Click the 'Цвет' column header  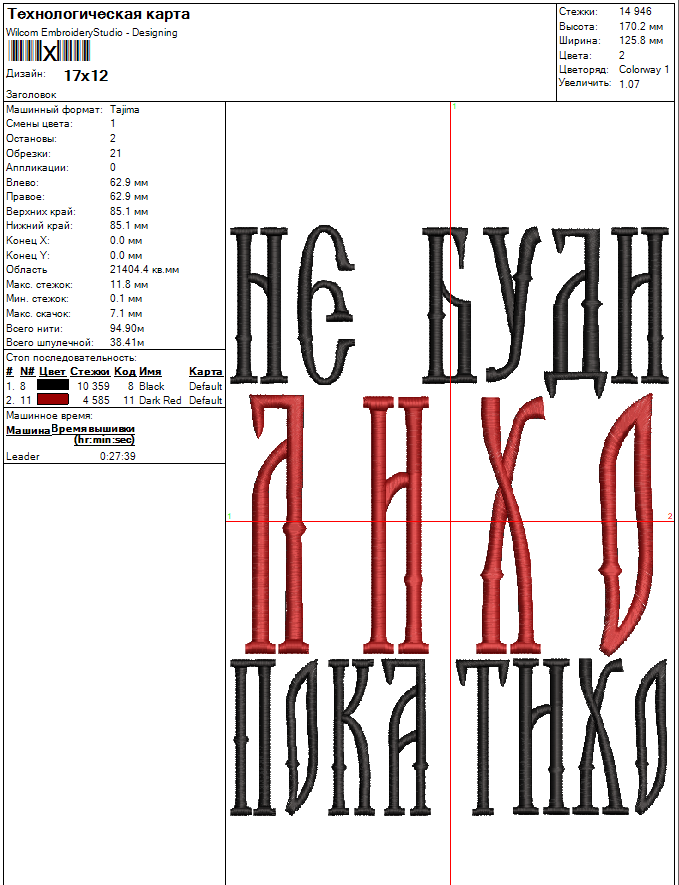click(52, 372)
